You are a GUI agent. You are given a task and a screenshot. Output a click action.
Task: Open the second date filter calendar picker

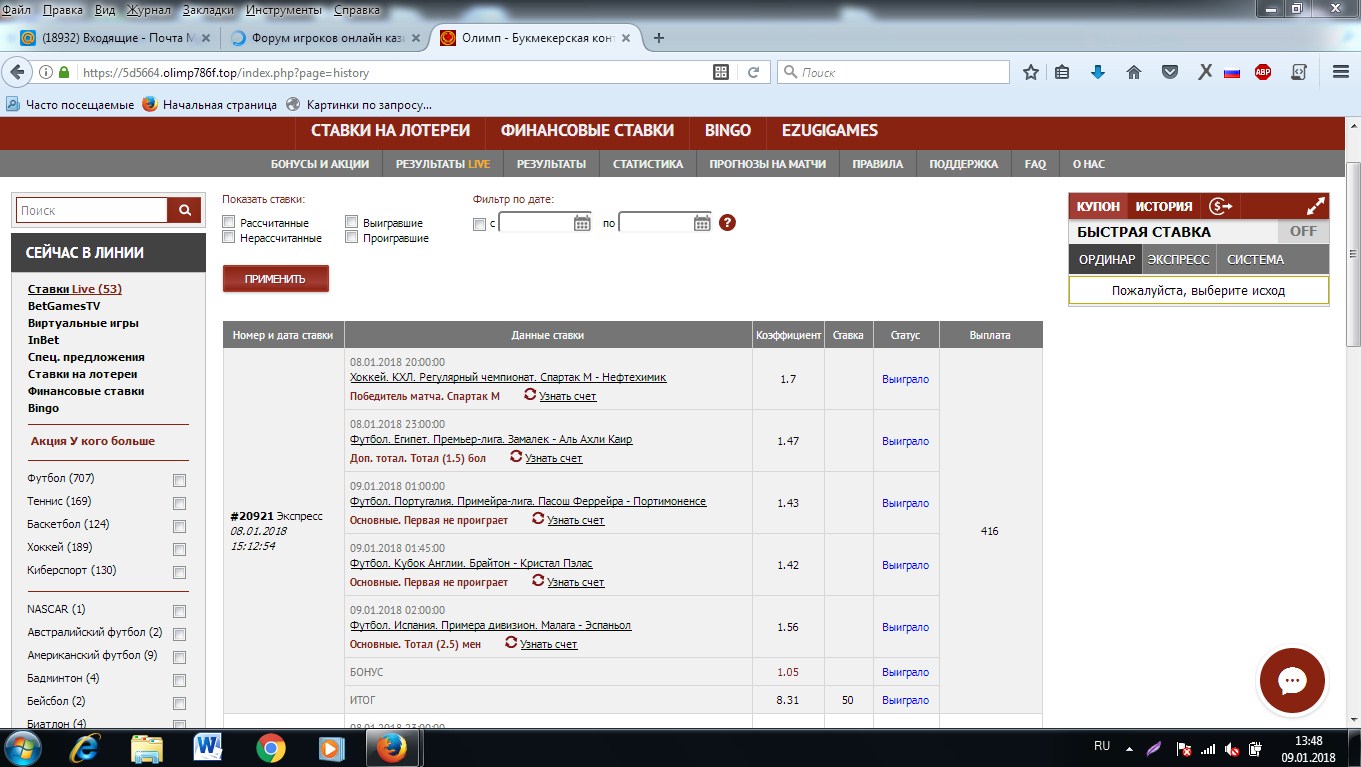[702, 223]
